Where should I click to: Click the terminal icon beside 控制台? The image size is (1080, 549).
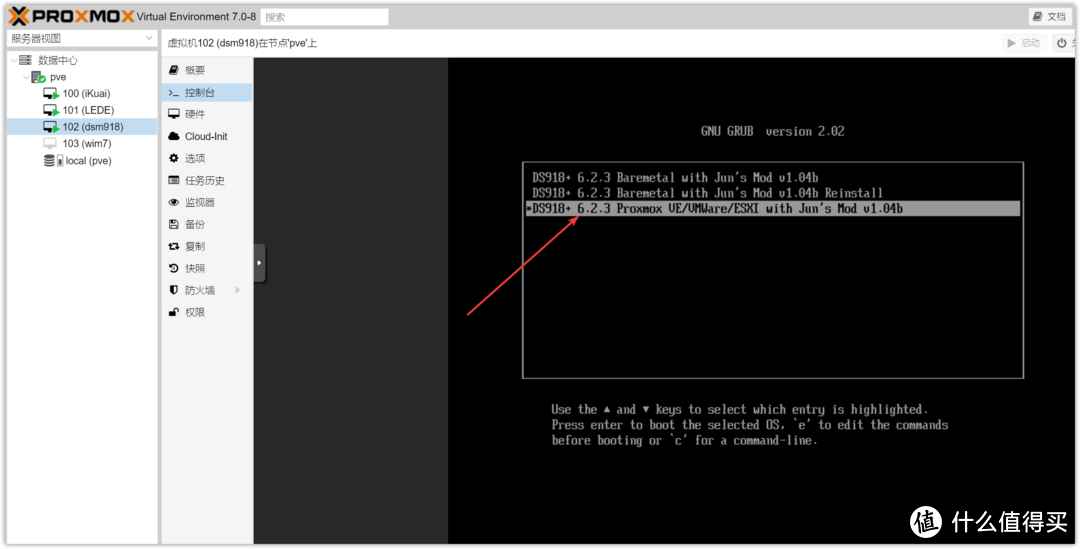(x=174, y=92)
